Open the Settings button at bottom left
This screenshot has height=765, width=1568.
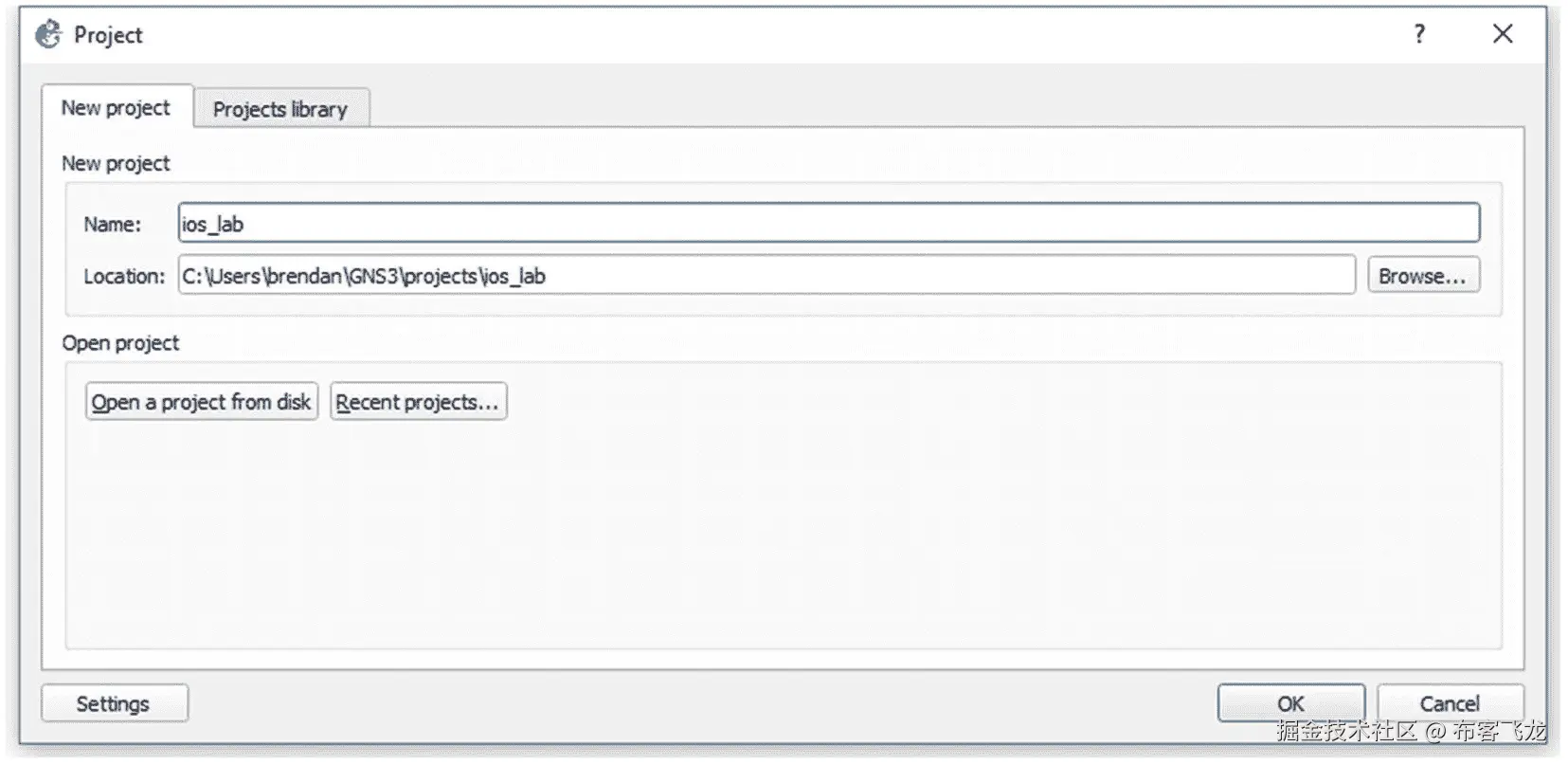coord(114,703)
